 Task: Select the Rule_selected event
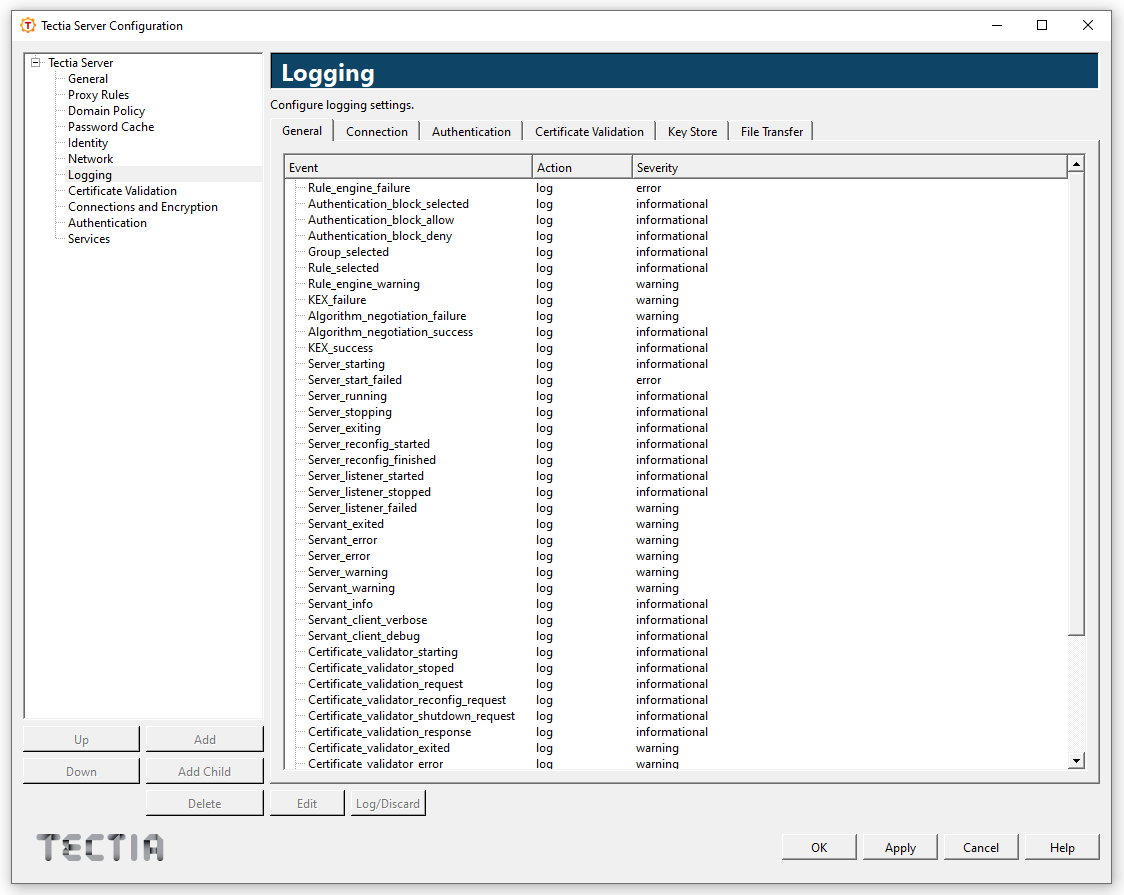(x=343, y=268)
